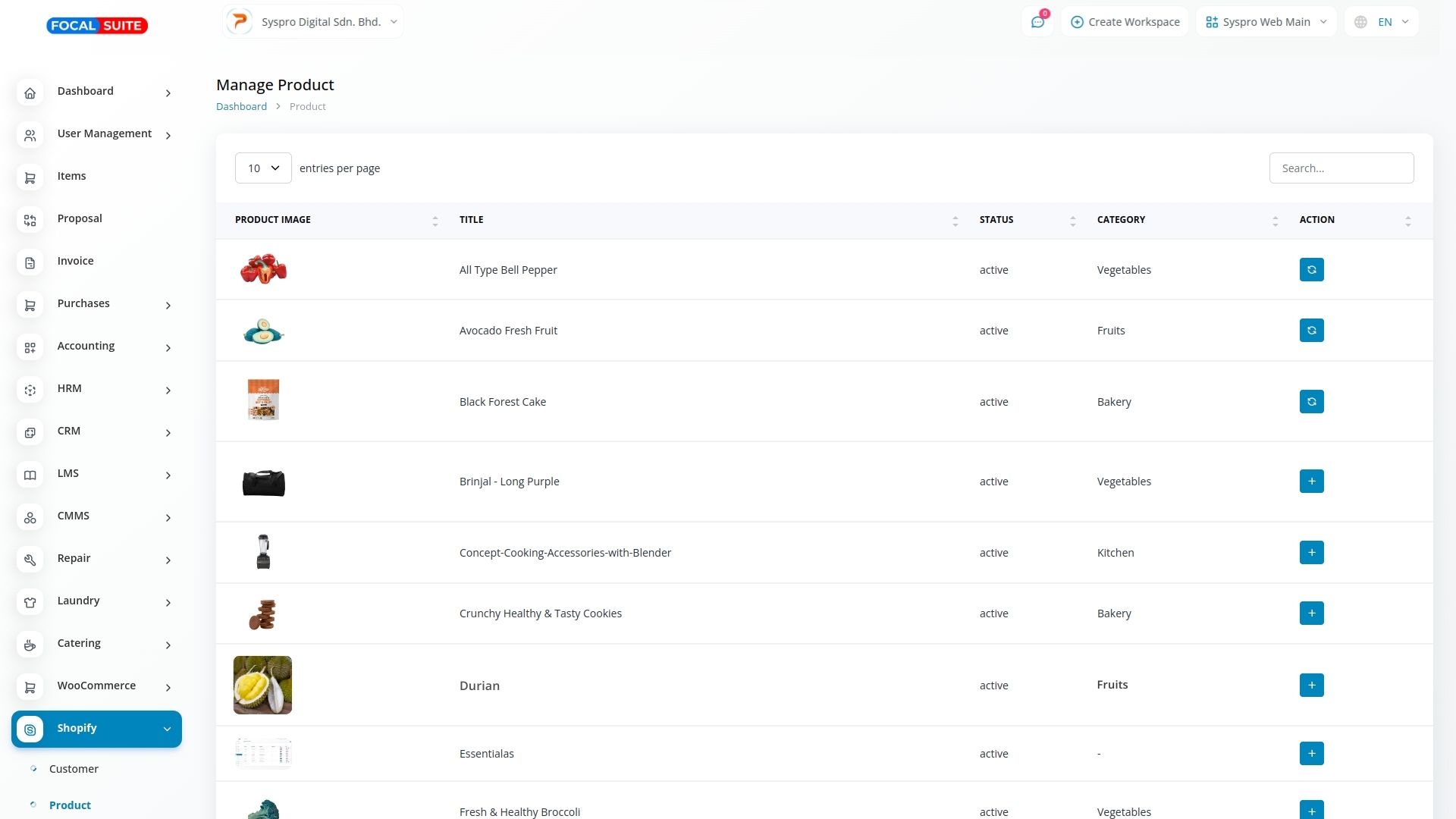Go to Dashboard via breadcrumb link
1456x819 pixels.
241,107
